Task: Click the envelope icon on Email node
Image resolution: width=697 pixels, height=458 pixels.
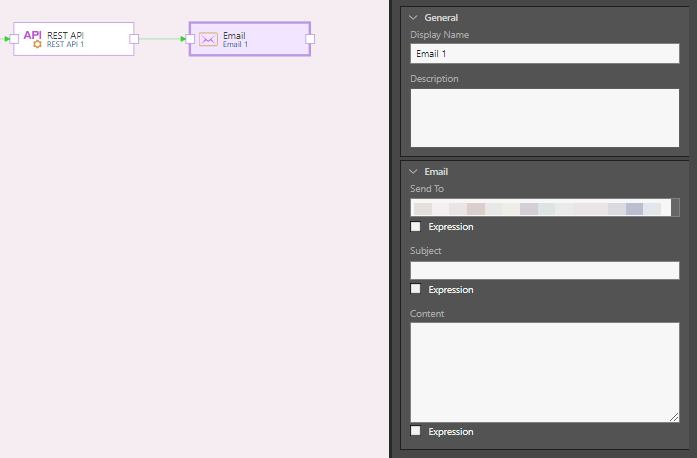Action: [208, 40]
